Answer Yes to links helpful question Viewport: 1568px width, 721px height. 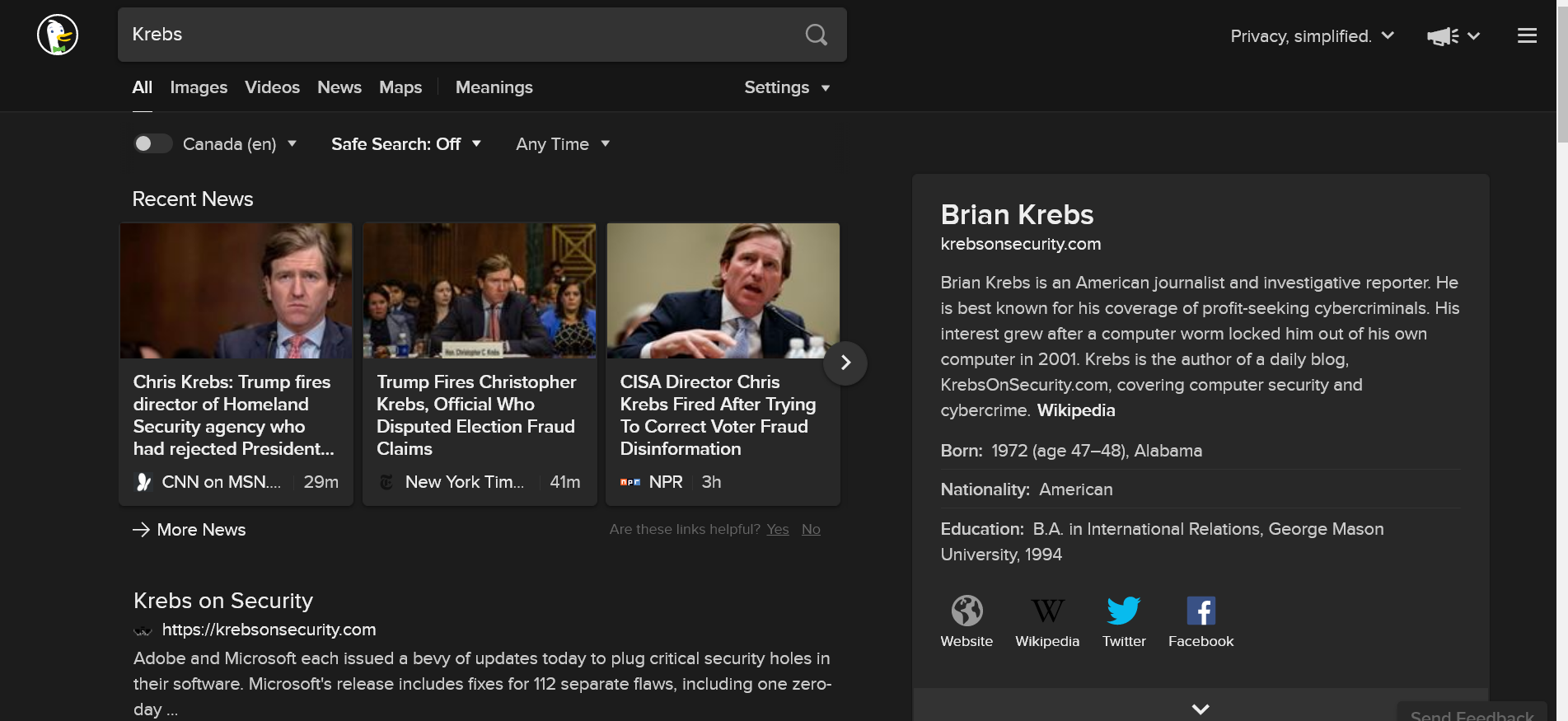coord(778,529)
